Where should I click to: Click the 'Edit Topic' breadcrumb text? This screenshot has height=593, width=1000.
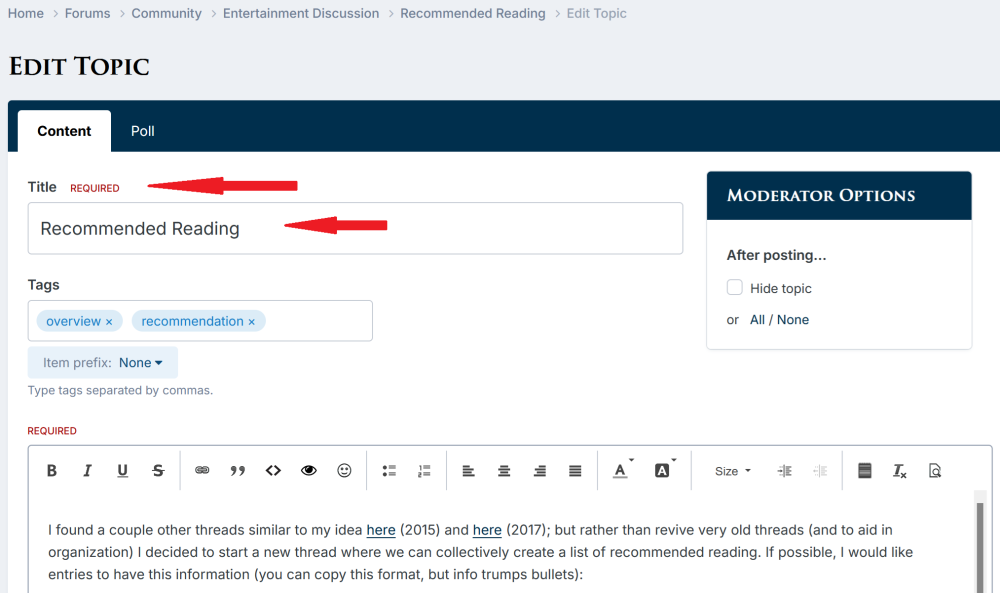click(x=596, y=13)
